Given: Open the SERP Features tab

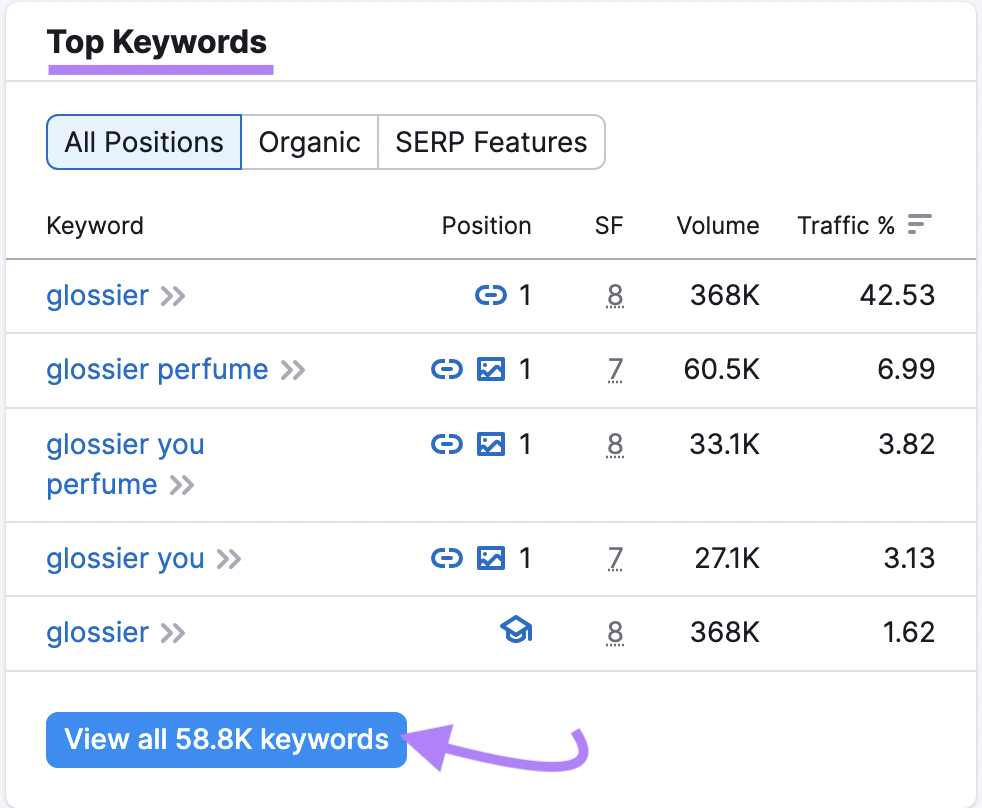Looking at the screenshot, I should (x=491, y=142).
